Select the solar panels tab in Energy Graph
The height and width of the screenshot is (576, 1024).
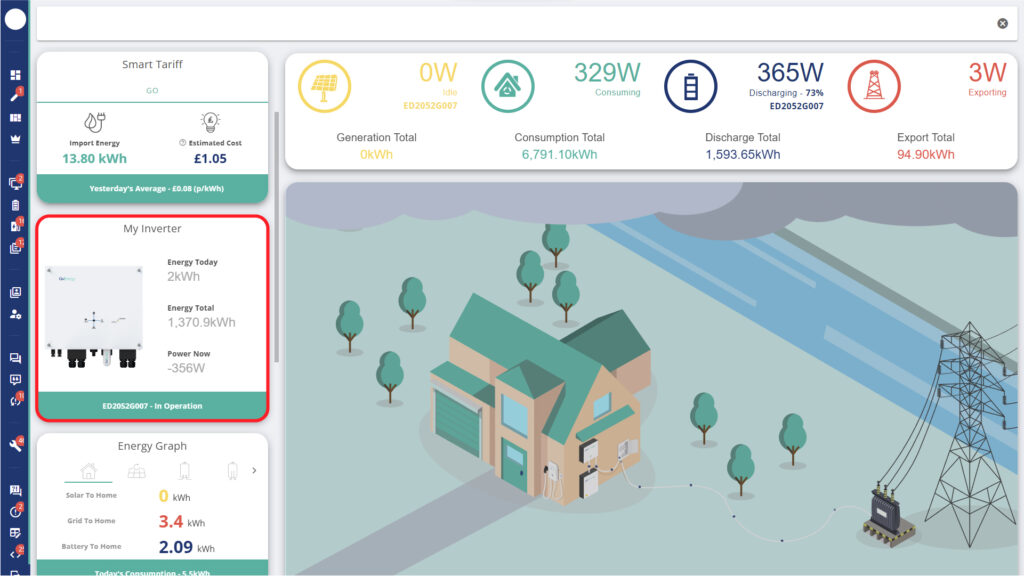tap(136, 470)
